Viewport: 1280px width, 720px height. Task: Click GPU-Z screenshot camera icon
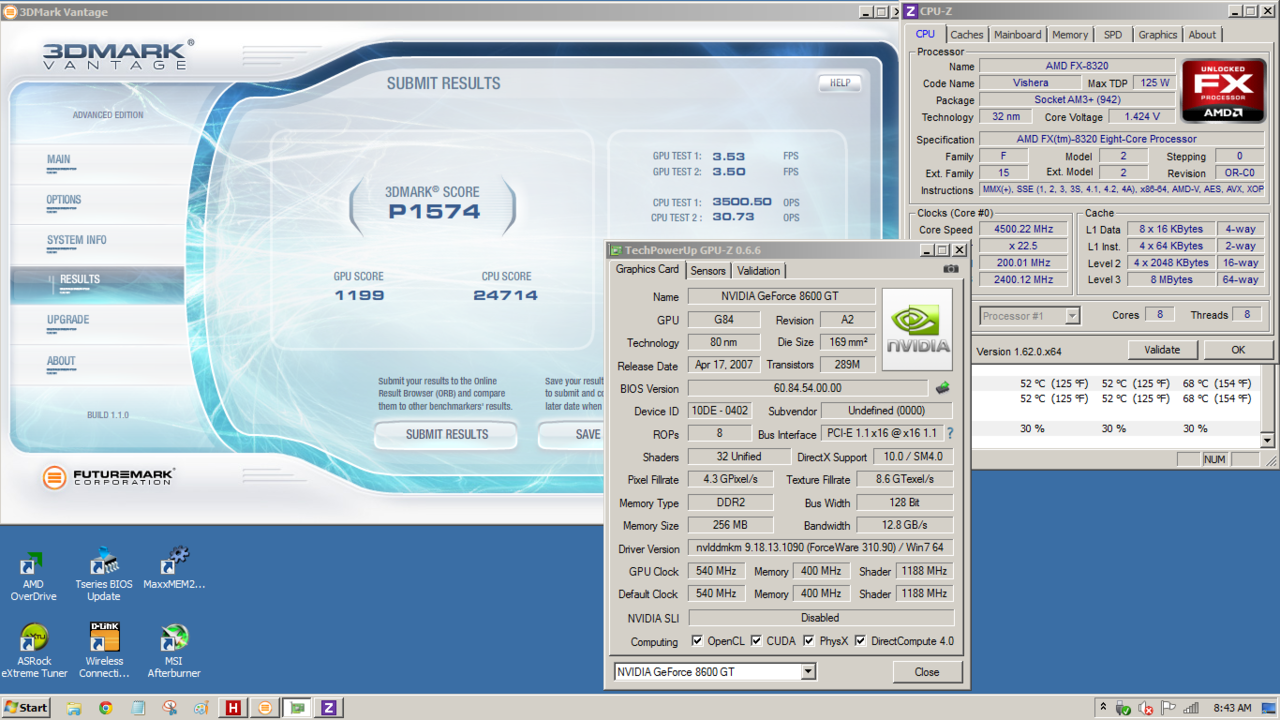coord(950,269)
